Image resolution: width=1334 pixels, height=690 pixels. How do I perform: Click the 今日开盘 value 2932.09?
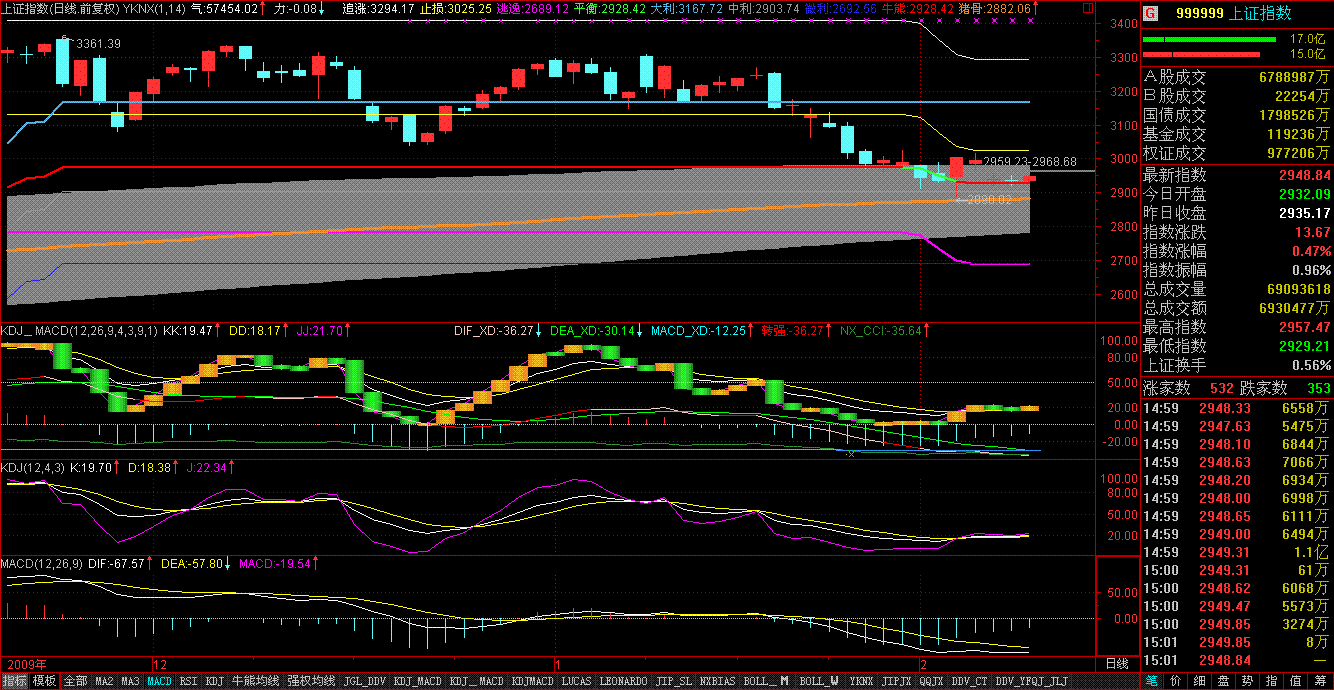(x=1304, y=194)
